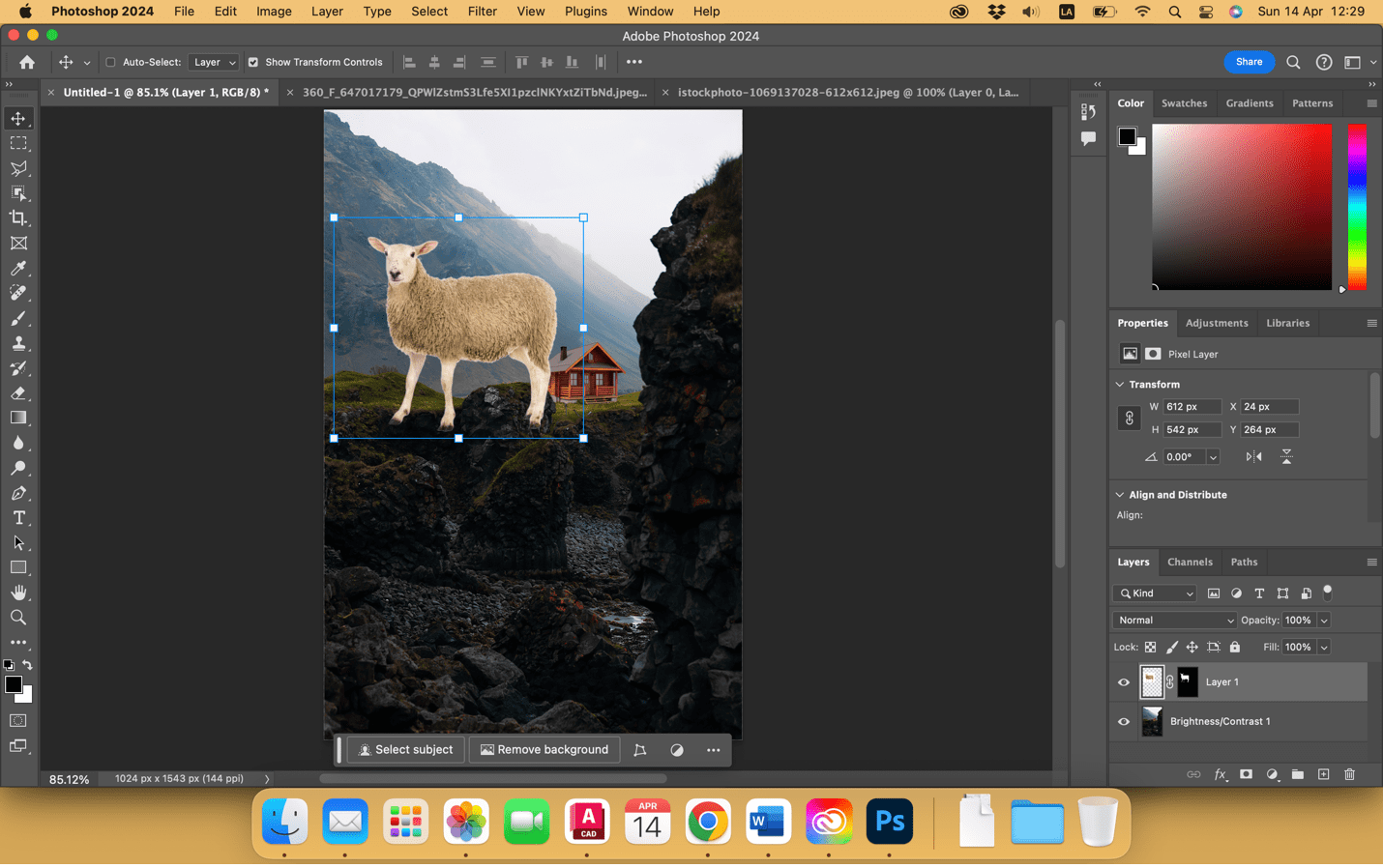The image size is (1383, 868).
Task: Open the rotation angle dropdown
Action: [1213, 457]
